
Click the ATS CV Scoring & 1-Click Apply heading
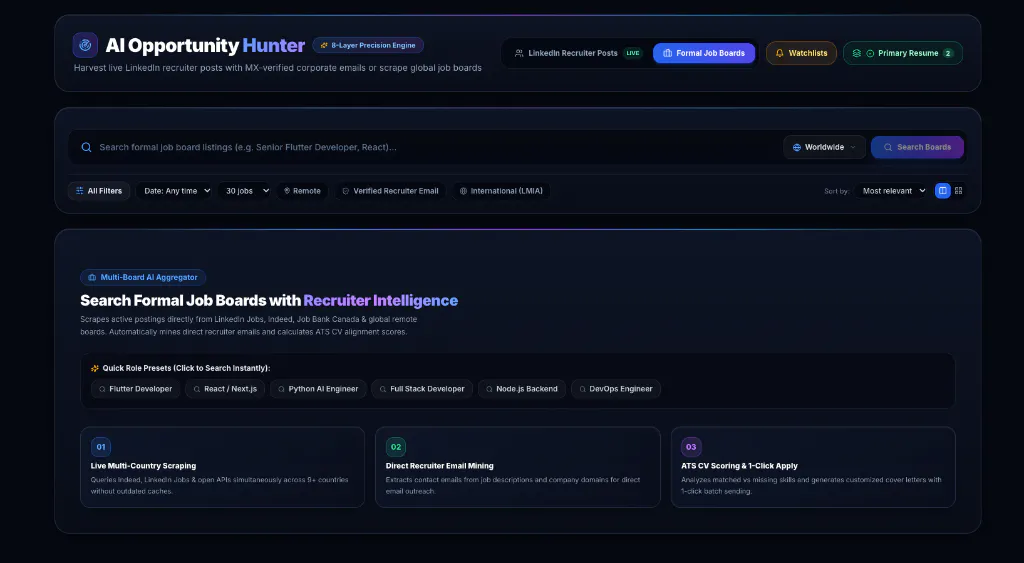(739, 466)
